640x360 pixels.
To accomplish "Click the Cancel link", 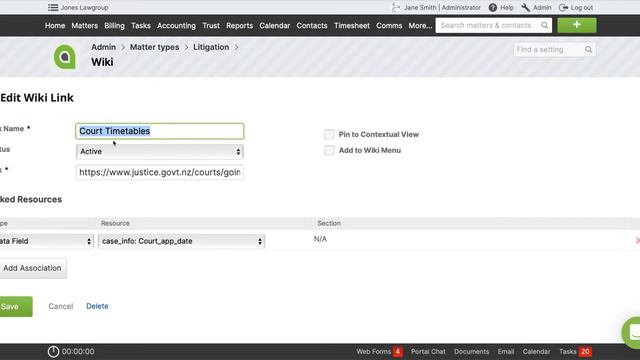I will [61, 306].
